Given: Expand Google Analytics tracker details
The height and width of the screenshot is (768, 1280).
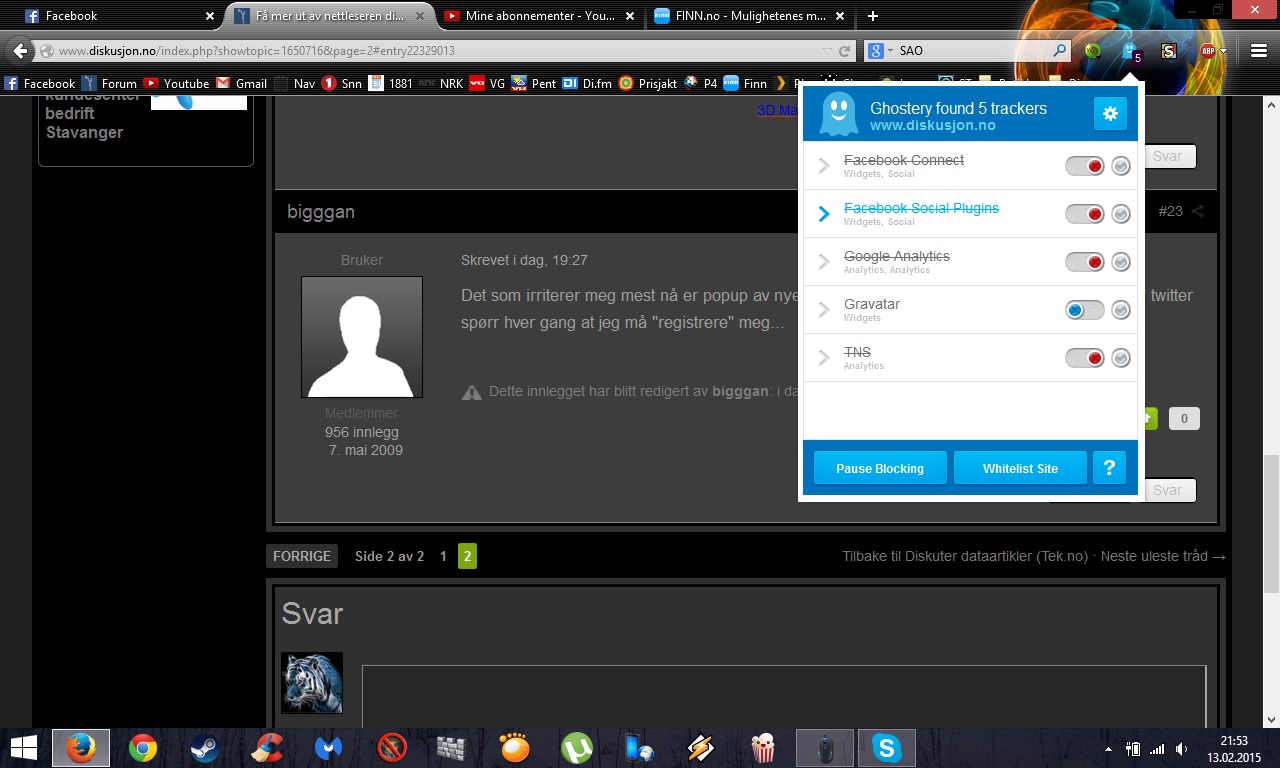Looking at the screenshot, I should 824,262.
